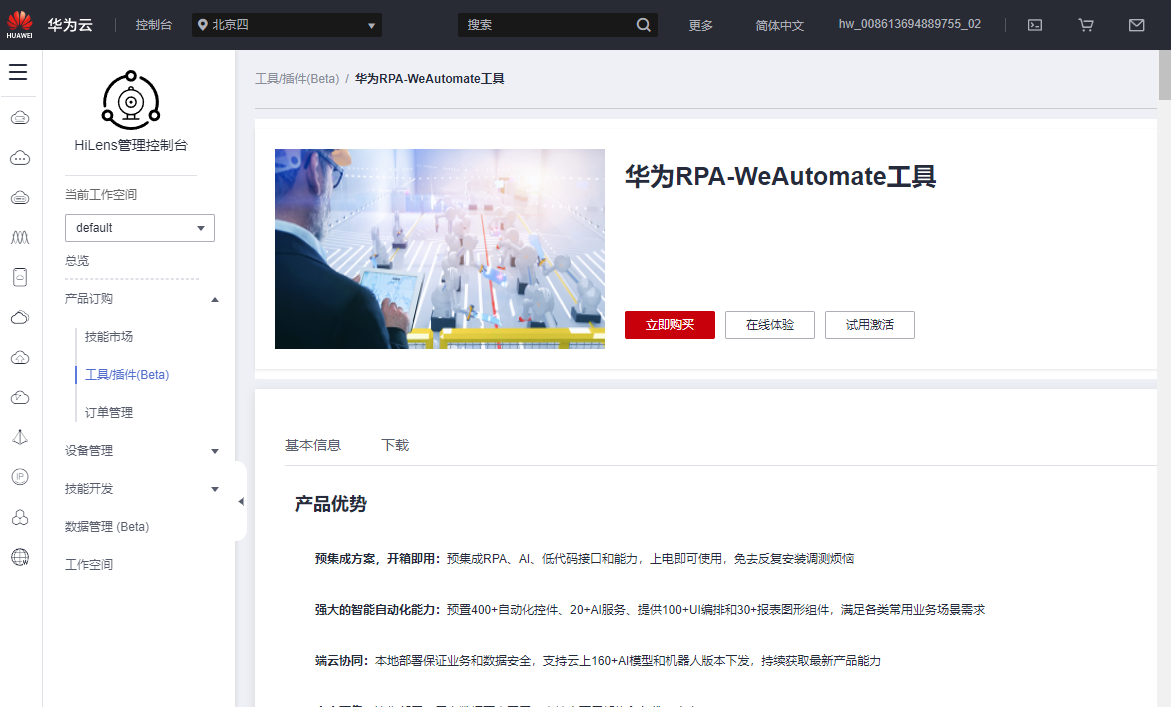Open the CloudShell terminal icon

coord(1034,25)
